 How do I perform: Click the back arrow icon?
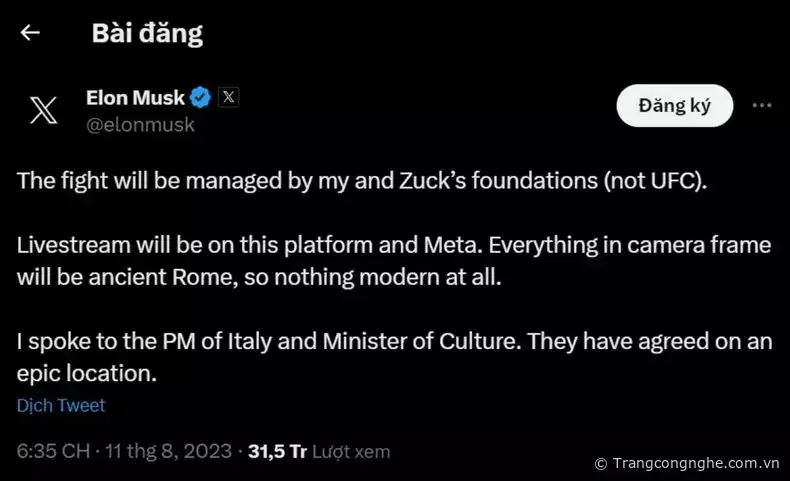30,33
